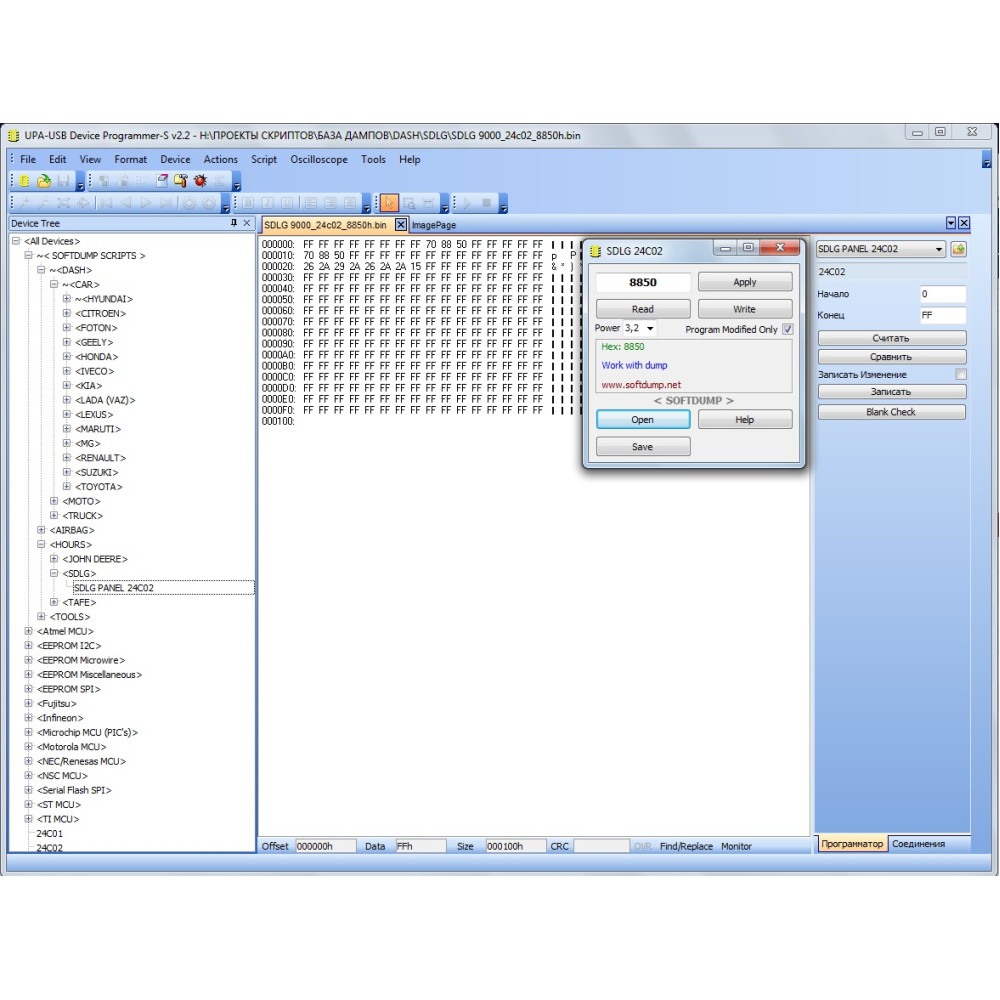Click the new device chip icon in toolbar

click(24, 181)
